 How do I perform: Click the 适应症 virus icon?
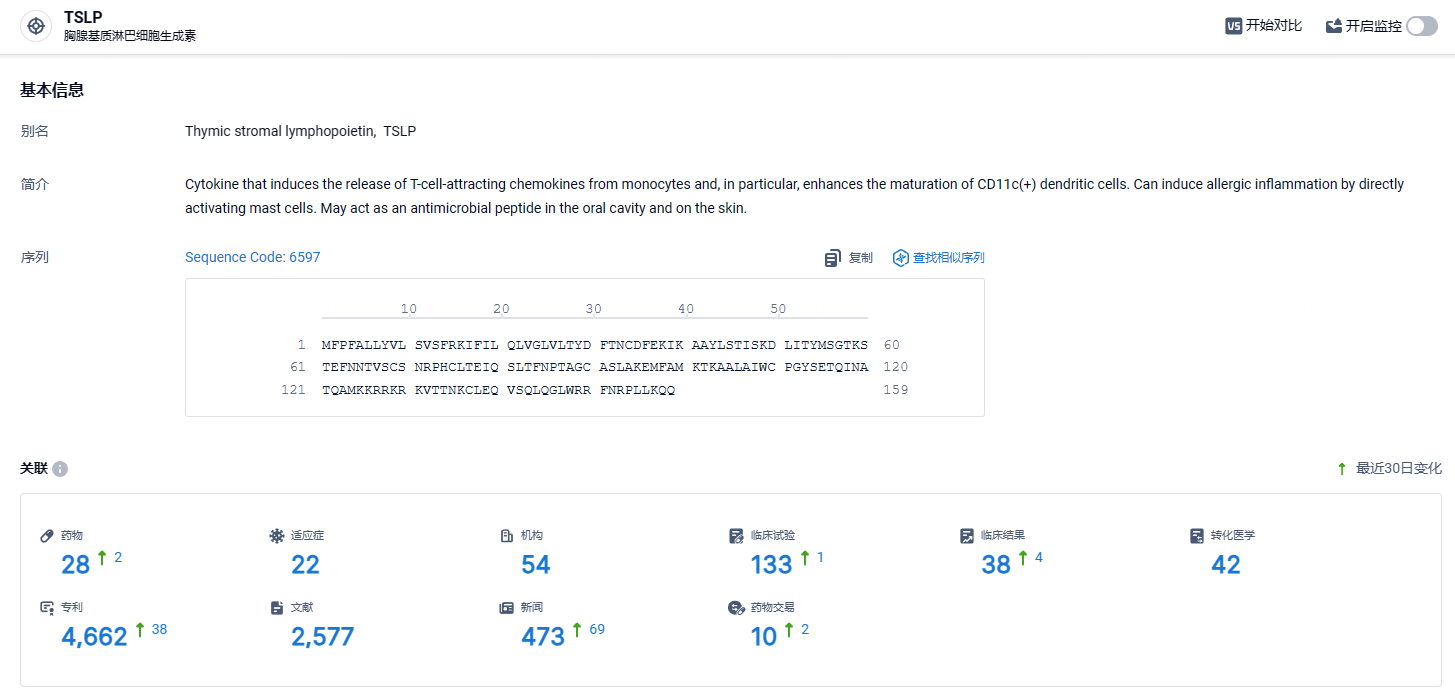(277, 536)
